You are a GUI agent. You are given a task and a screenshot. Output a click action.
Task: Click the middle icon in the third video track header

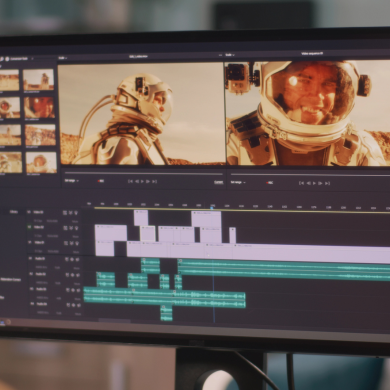pyautogui.click(x=71, y=243)
